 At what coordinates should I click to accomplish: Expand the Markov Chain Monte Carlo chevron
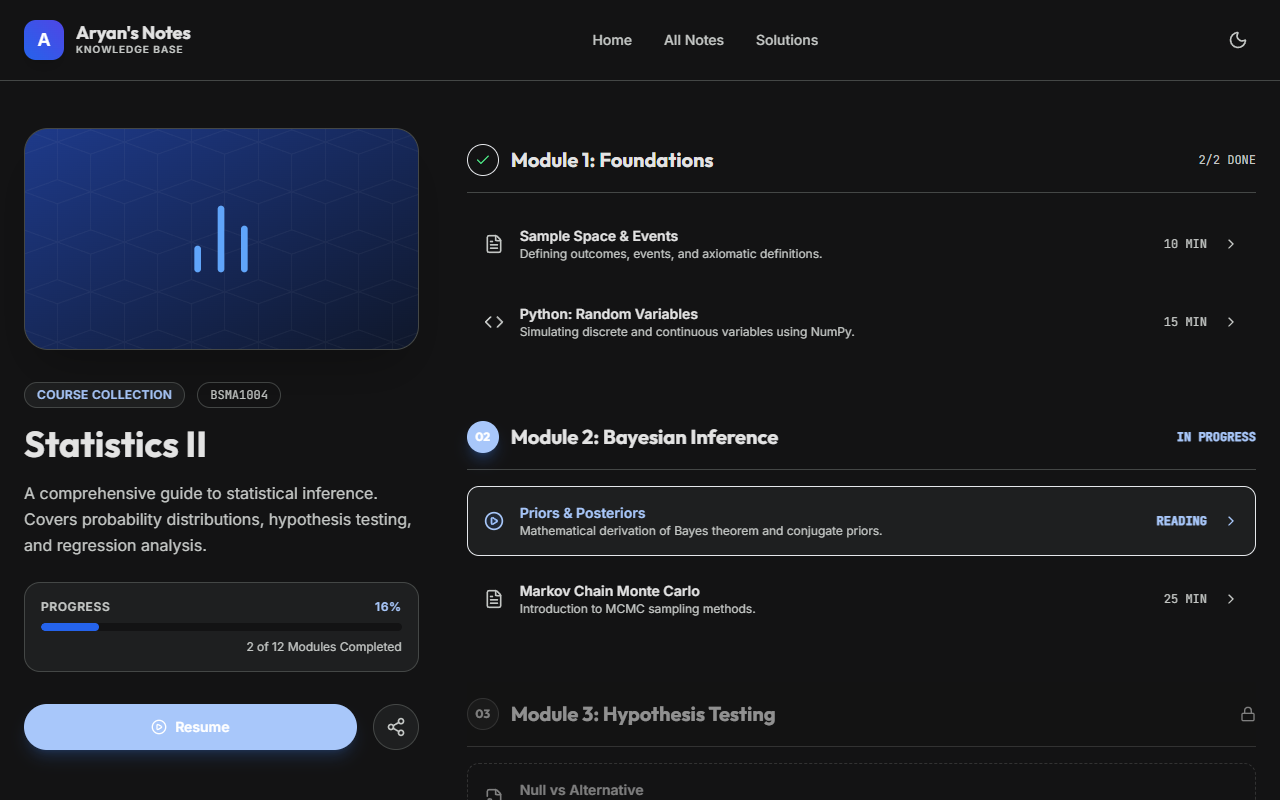point(1231,599)
